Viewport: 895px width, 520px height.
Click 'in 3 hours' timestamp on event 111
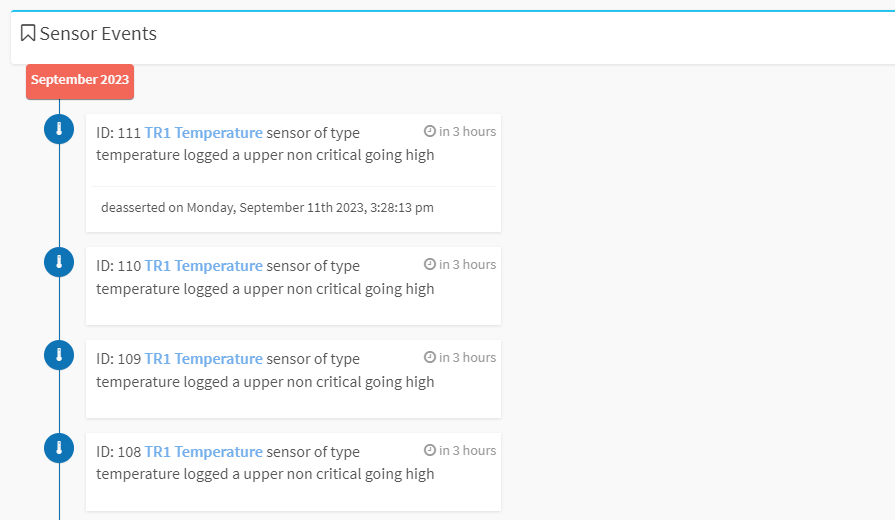467,131
